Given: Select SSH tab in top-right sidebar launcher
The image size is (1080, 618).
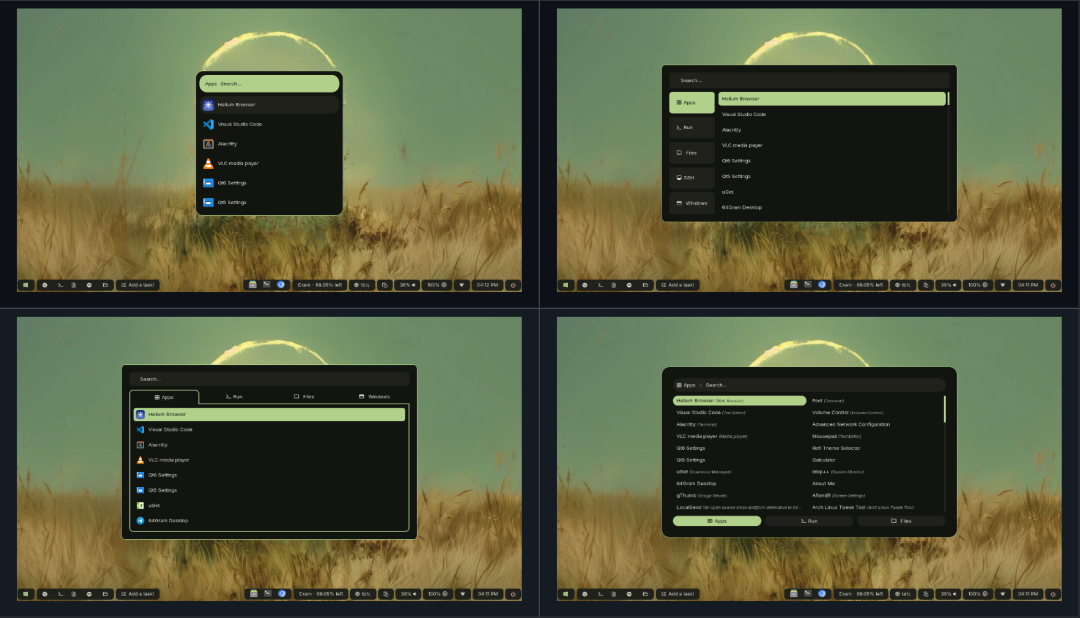Looking at the screenshot, I should tap(692, 178).
